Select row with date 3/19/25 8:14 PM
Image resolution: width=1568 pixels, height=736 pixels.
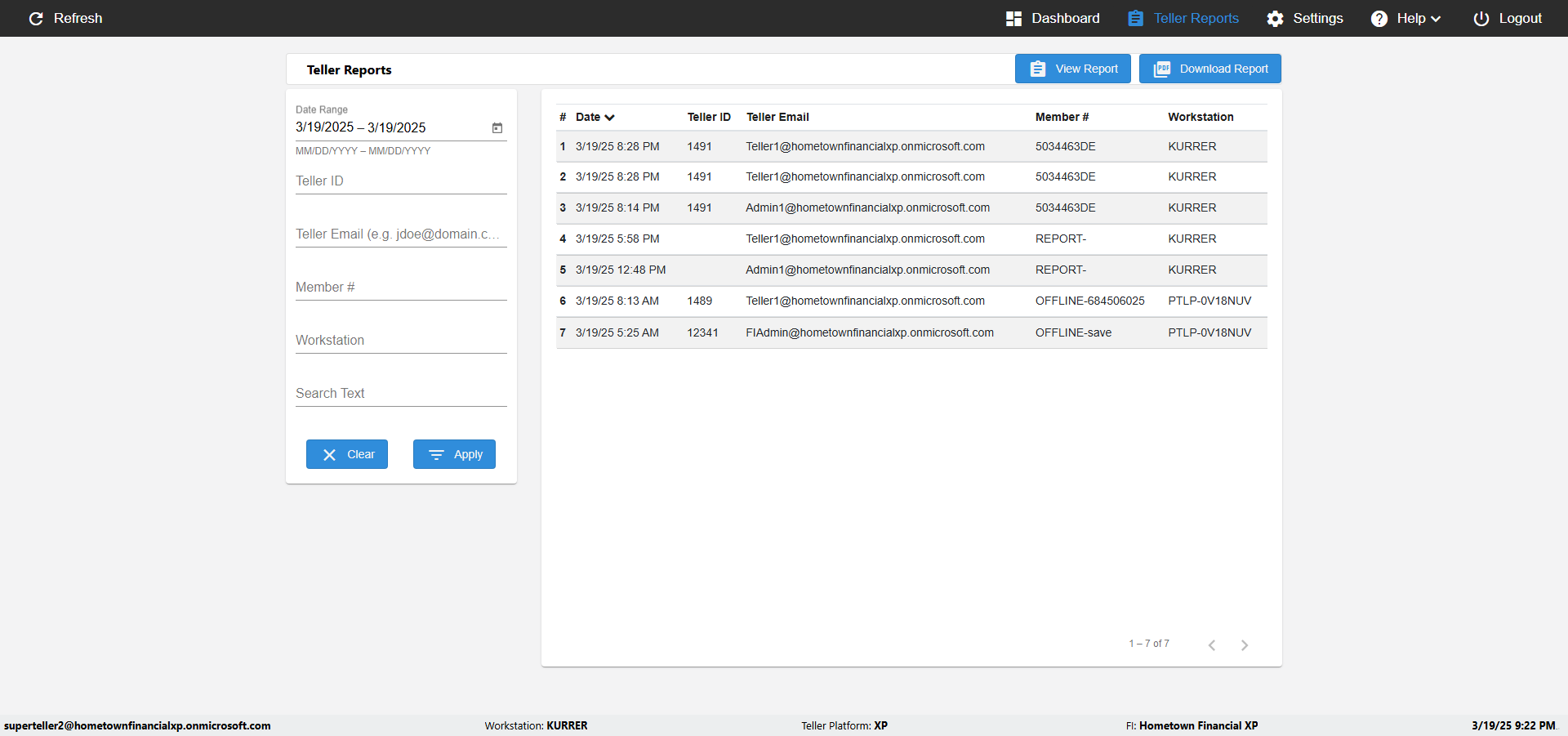pyautogui.click(x=911, y=208)
